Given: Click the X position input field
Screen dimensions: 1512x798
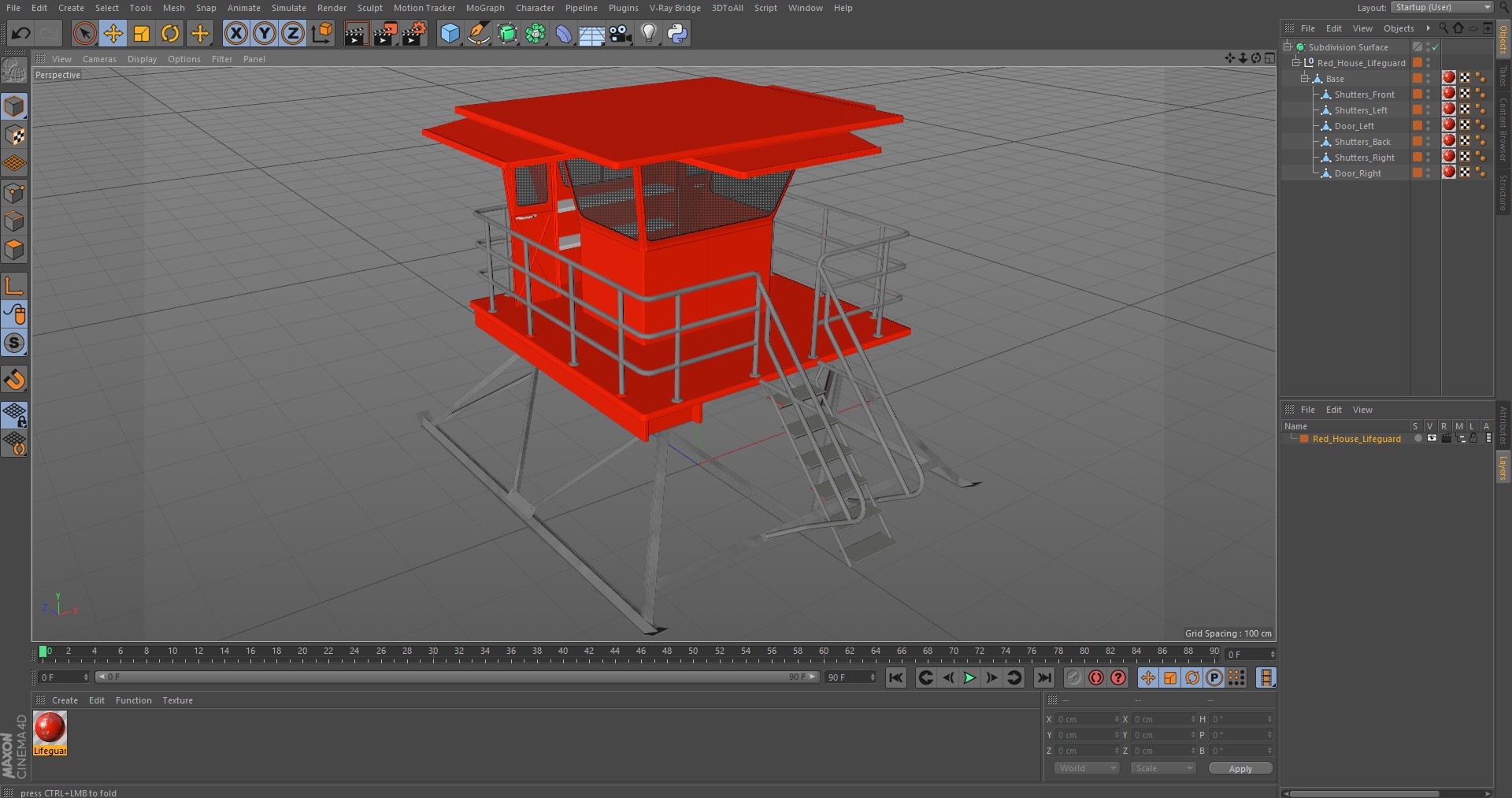Looking at the screenshot, I should tap(1086, 719).
